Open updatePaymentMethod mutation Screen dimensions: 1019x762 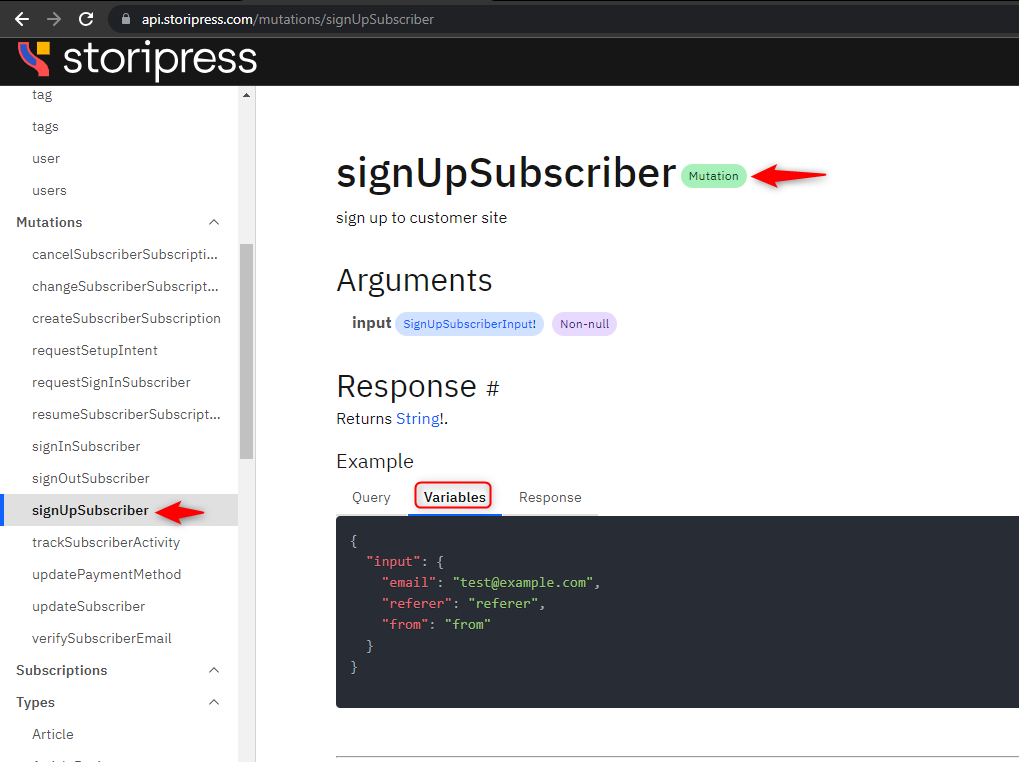click(107, 574)
